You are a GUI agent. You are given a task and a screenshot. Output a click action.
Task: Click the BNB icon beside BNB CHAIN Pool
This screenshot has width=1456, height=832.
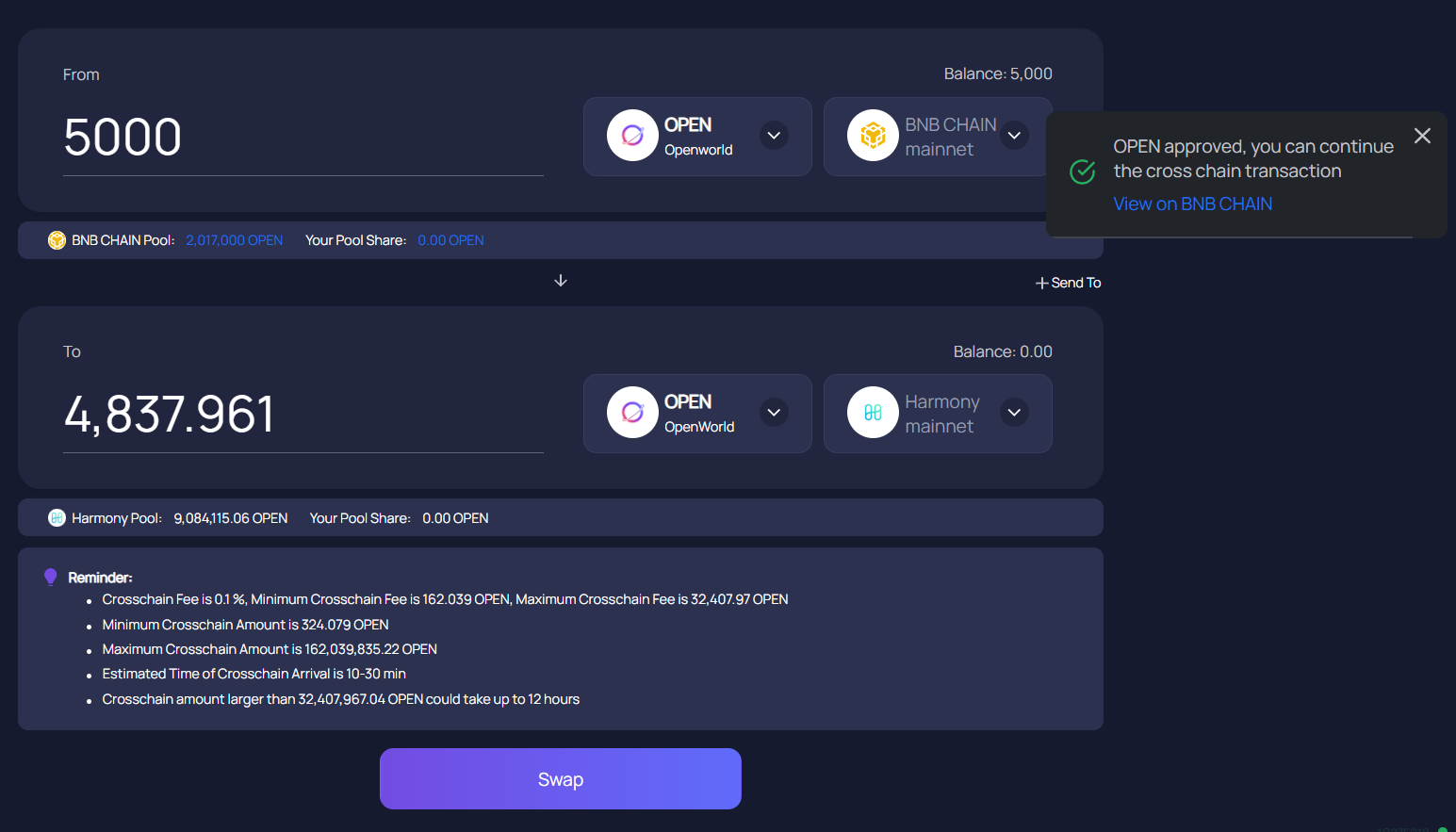click(57, 240)
